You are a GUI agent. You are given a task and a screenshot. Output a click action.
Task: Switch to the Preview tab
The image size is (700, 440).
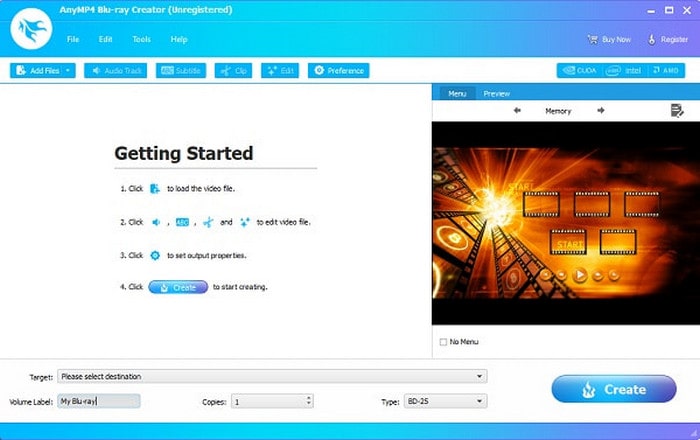(x=496, y=93)
